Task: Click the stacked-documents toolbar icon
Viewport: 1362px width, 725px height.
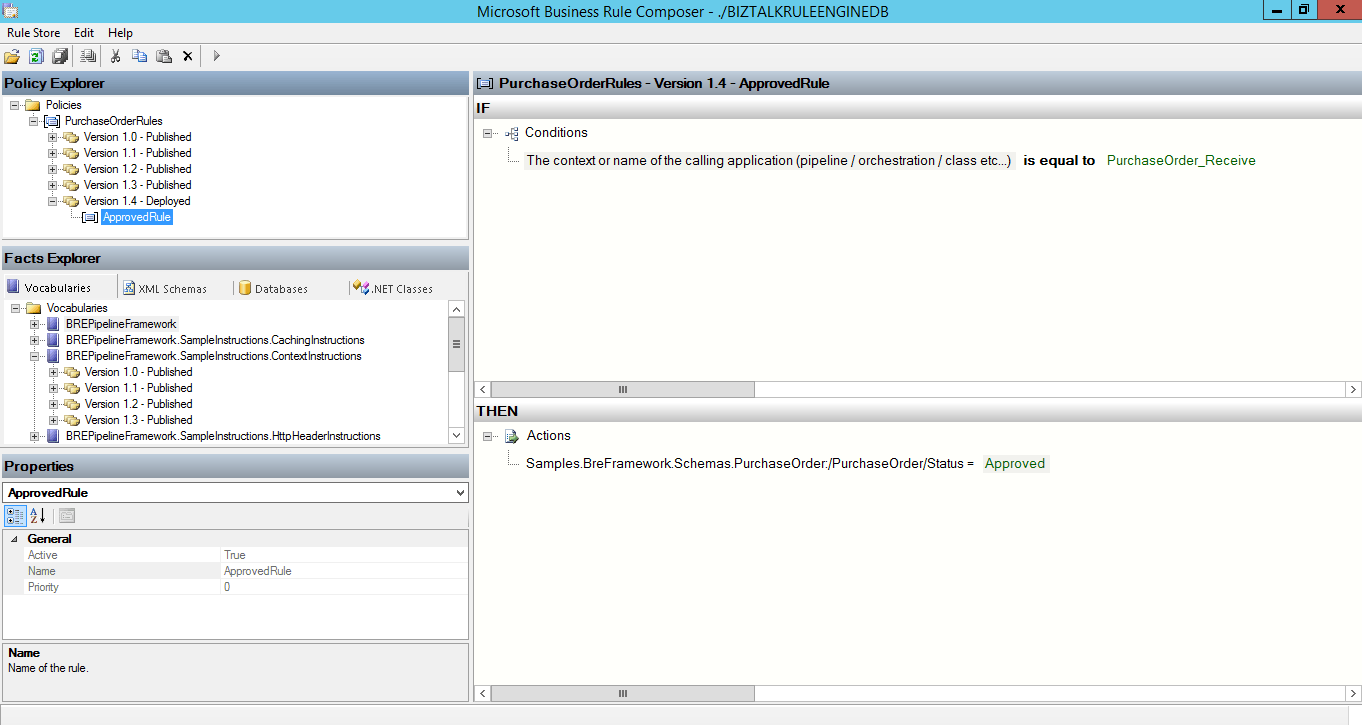Action: [88, 56]
